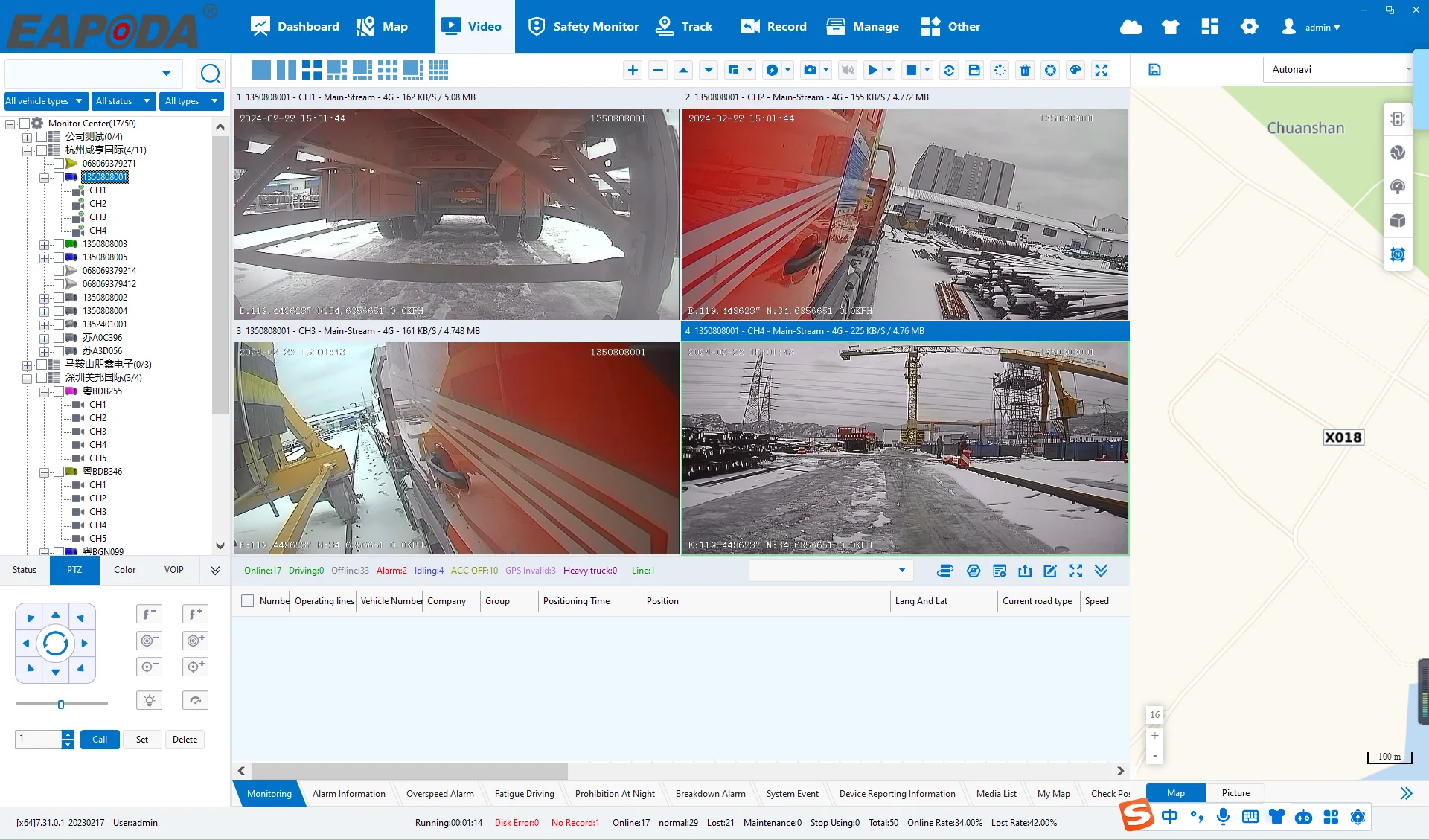Switch to the four-window grid layout

311,70
